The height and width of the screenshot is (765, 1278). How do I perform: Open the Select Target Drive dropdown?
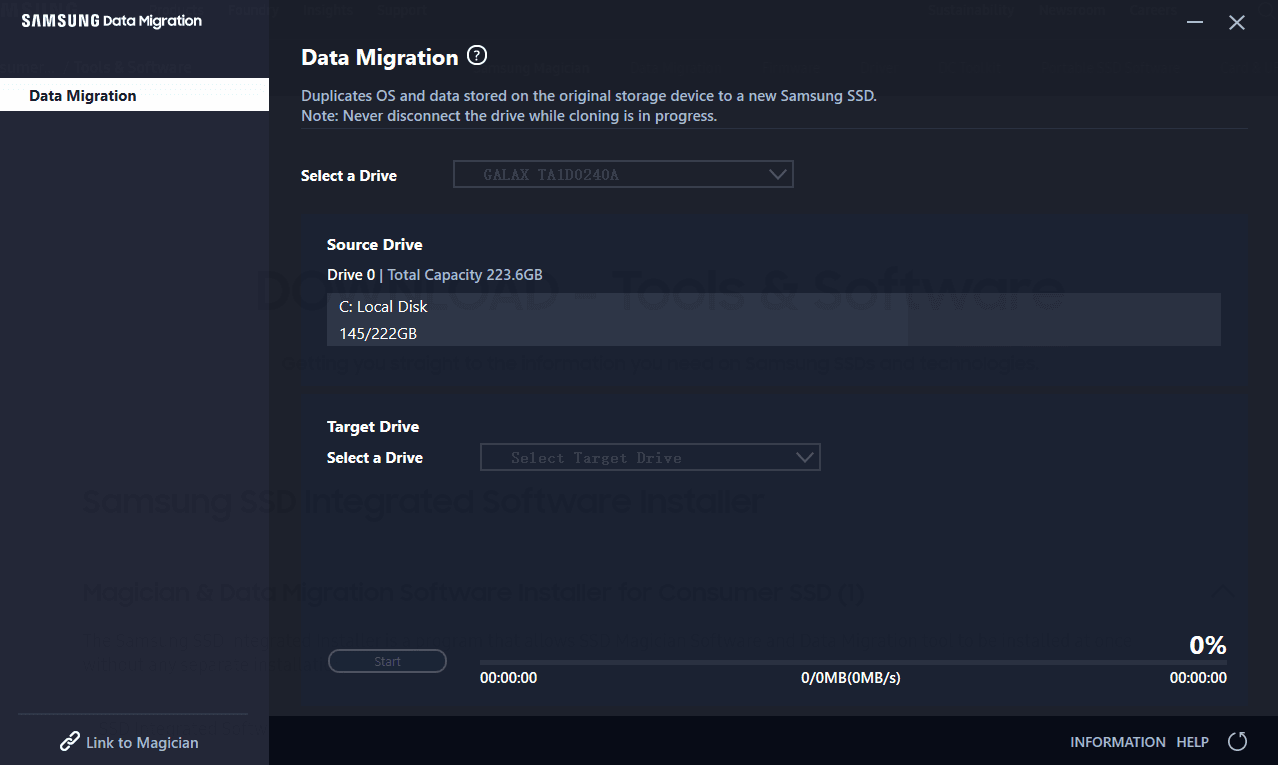(650, 457)
